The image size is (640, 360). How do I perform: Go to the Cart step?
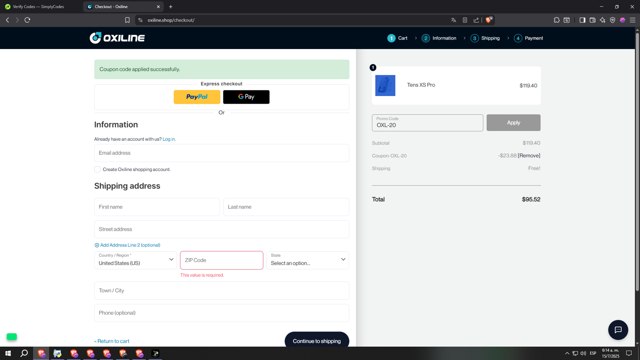[x=397, y=38]
